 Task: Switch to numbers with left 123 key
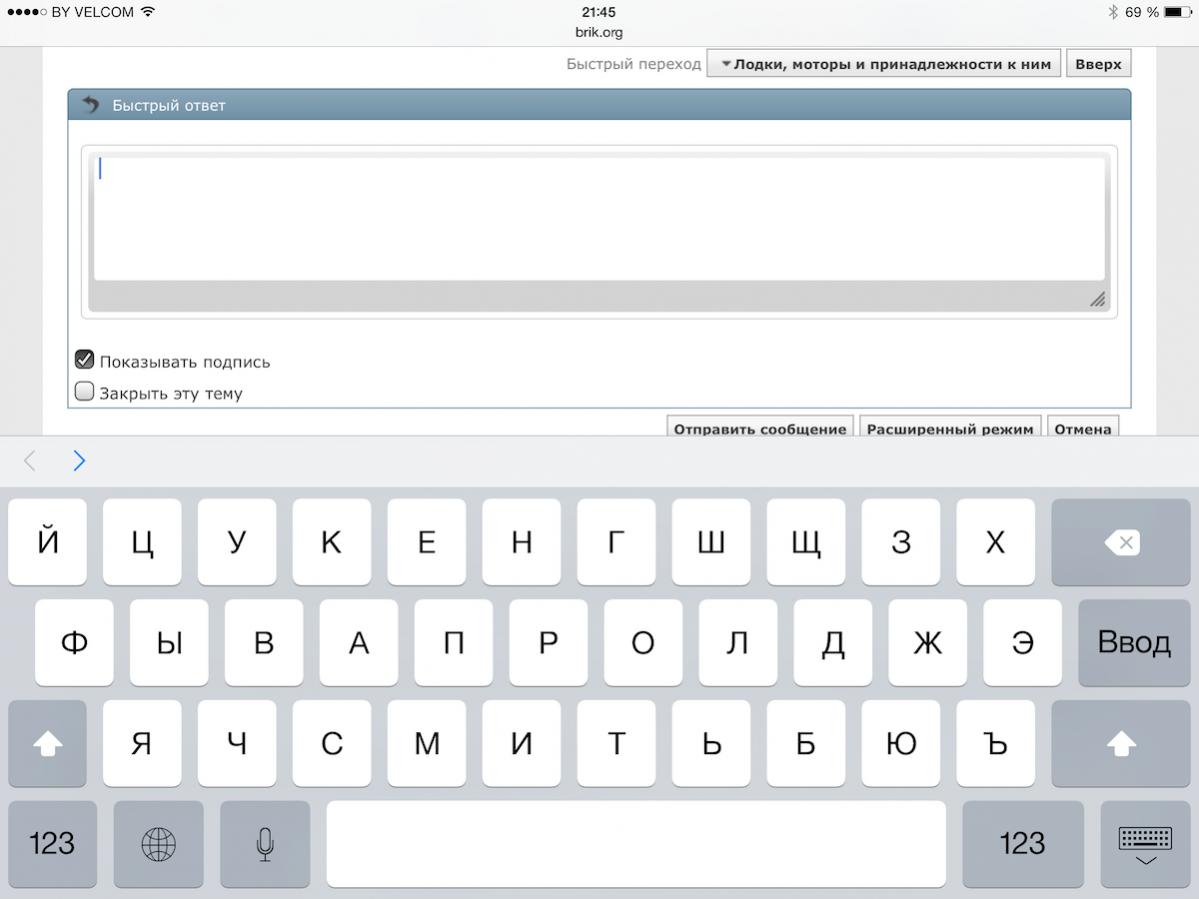point(52,844)
